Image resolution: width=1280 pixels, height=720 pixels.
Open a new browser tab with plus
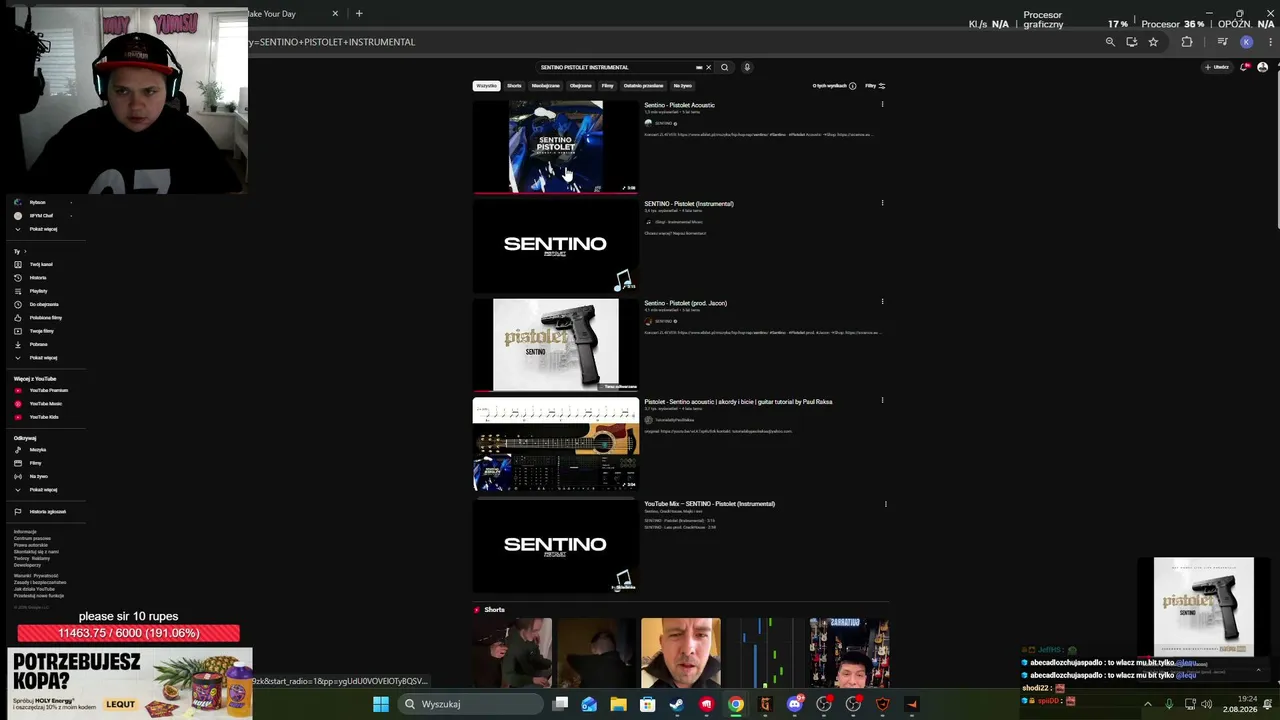pos(359,13)
